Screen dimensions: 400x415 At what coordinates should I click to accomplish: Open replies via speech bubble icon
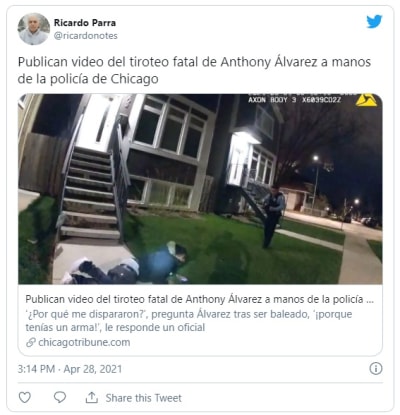point(60,397)
